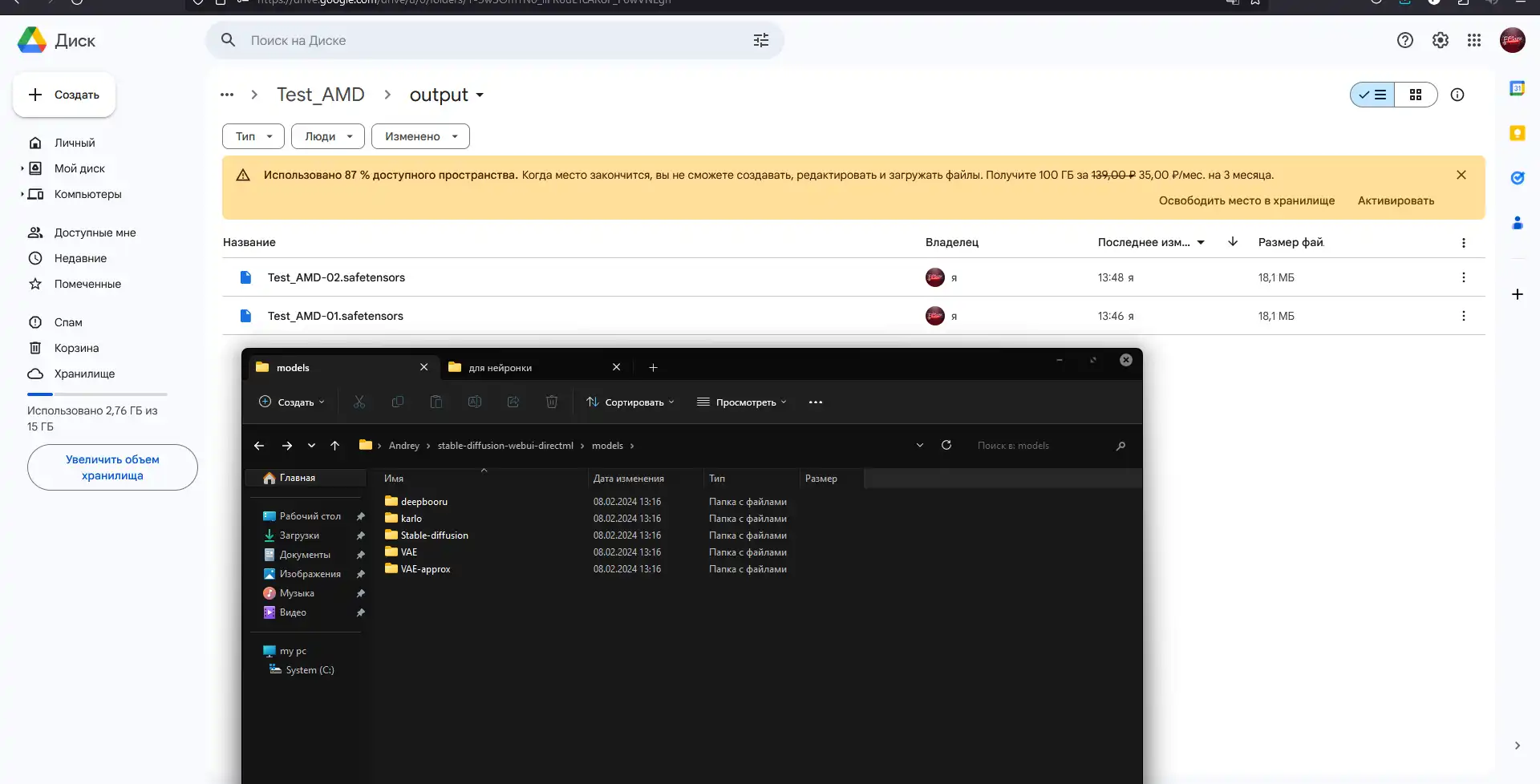Dismiss the storage warning banner
Screen dimensions: 1540x784
tap(1461, 175)
